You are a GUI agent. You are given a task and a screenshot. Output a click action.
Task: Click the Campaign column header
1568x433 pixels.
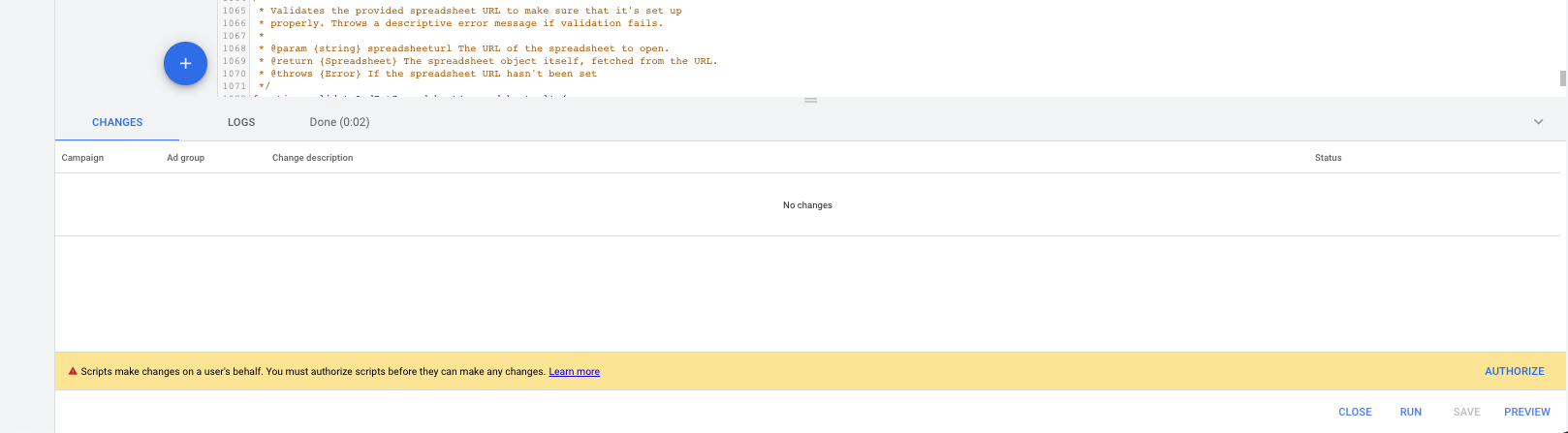[x=82, y=158]
